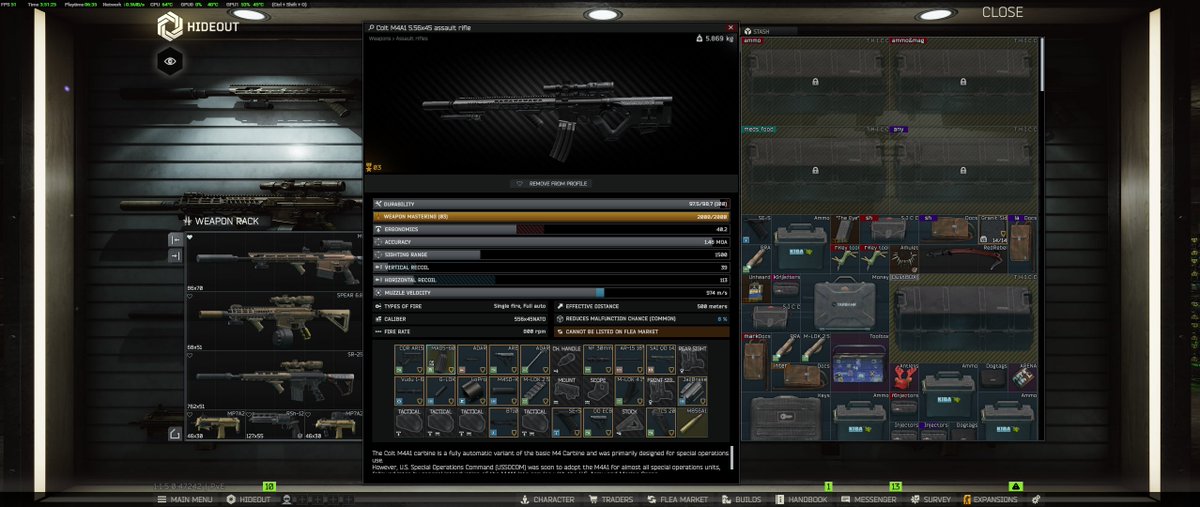
Task: Click the Durability stat bar
Action: (550, 203)
